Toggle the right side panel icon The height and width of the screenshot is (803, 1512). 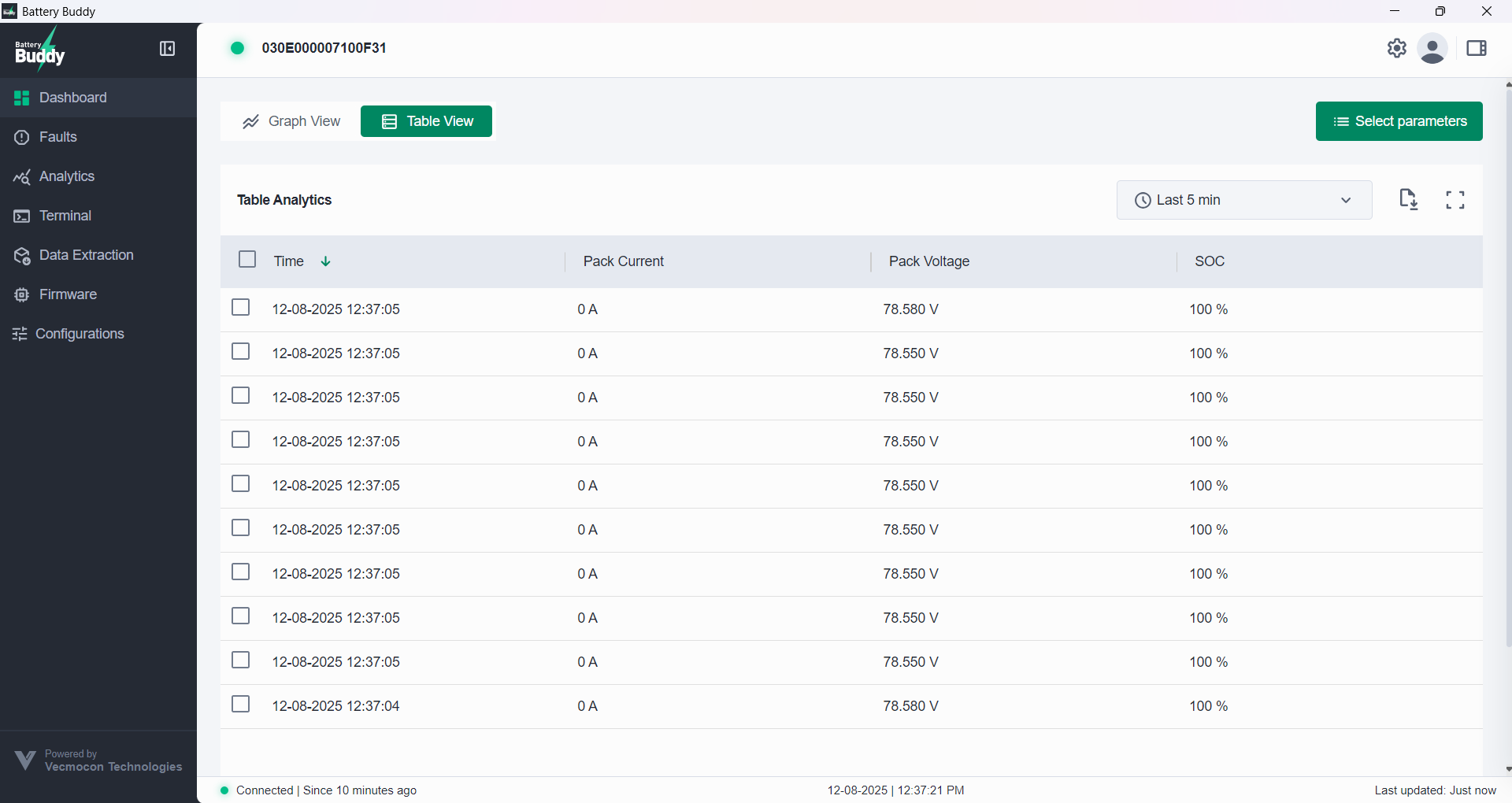point(1476,49)
